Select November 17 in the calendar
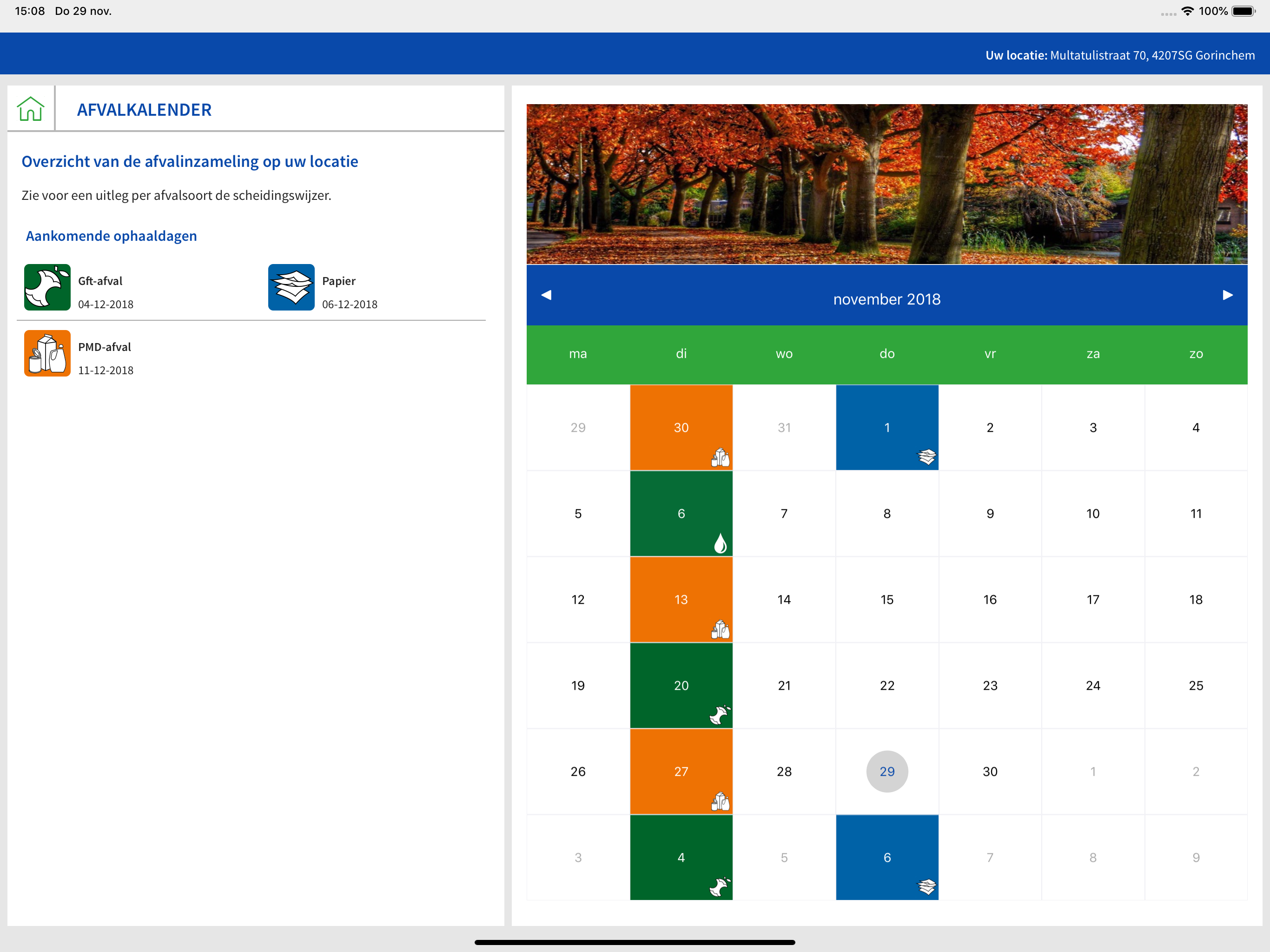The image size is (1270, 952). click(x=1092, y=600)
